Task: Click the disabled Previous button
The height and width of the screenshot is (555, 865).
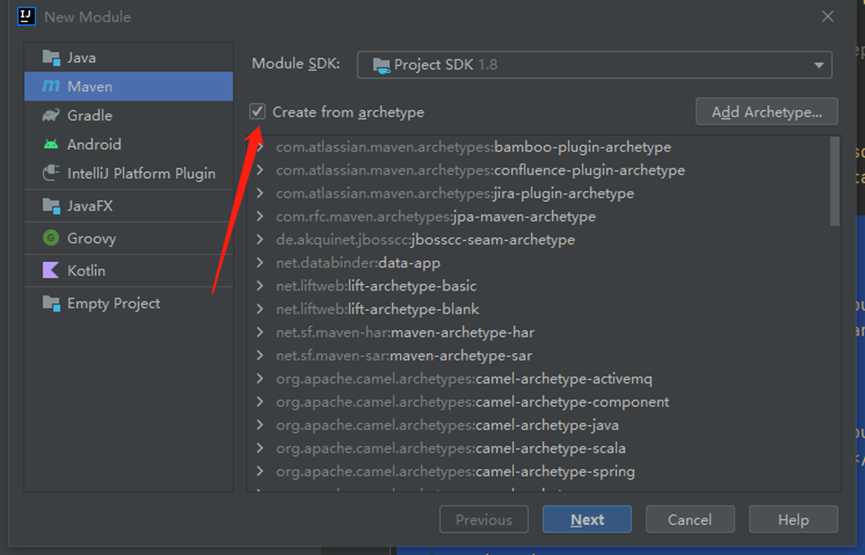Action: tap(484, 519)
